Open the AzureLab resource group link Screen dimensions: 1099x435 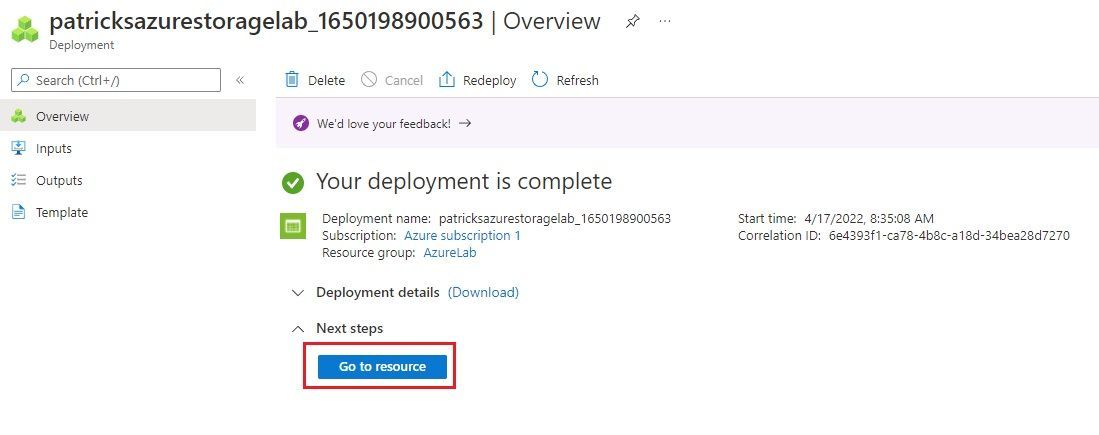(x=450, y=253)
